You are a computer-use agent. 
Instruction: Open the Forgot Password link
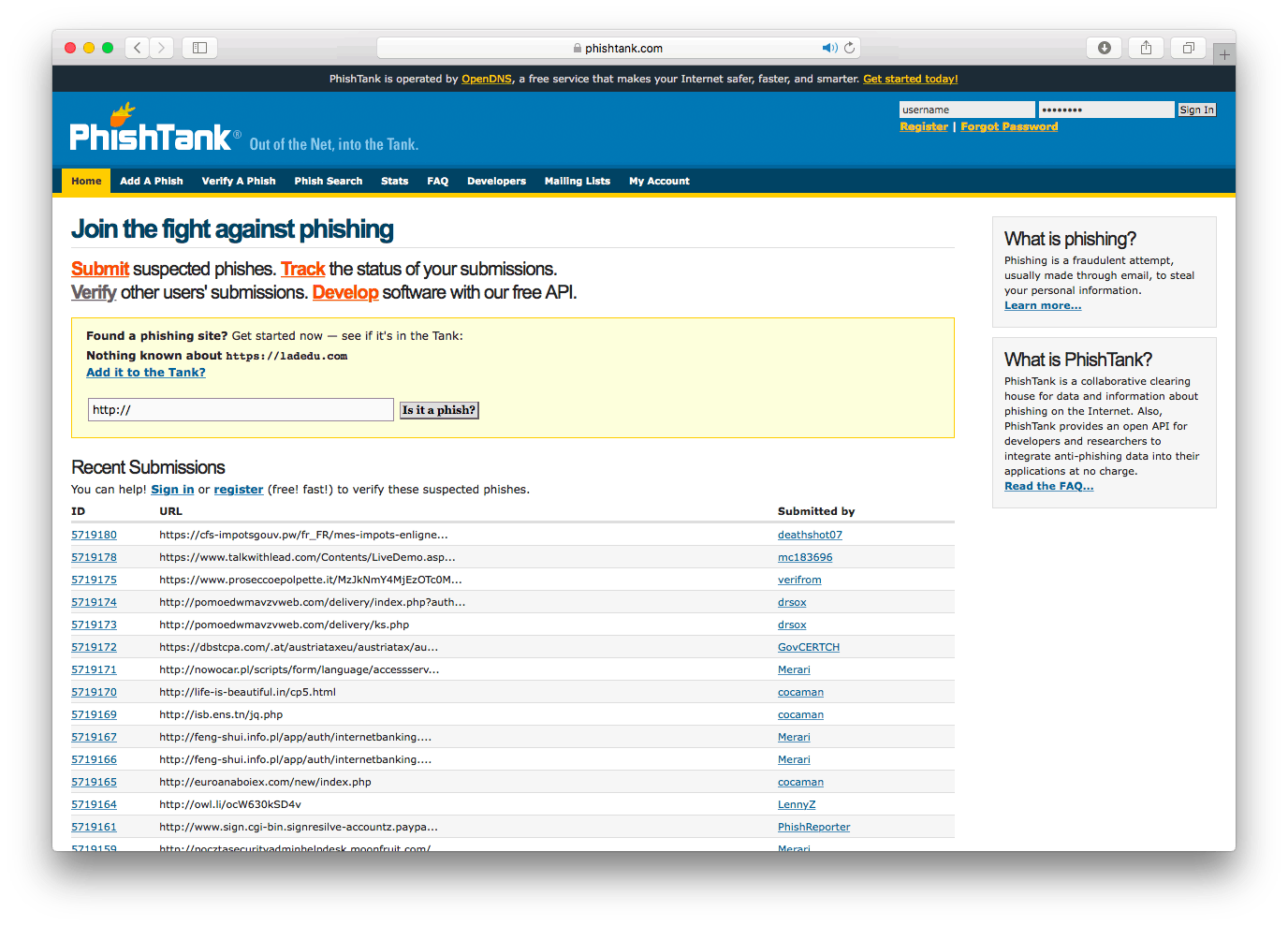pyautogui.click(x=1009, y=126)
